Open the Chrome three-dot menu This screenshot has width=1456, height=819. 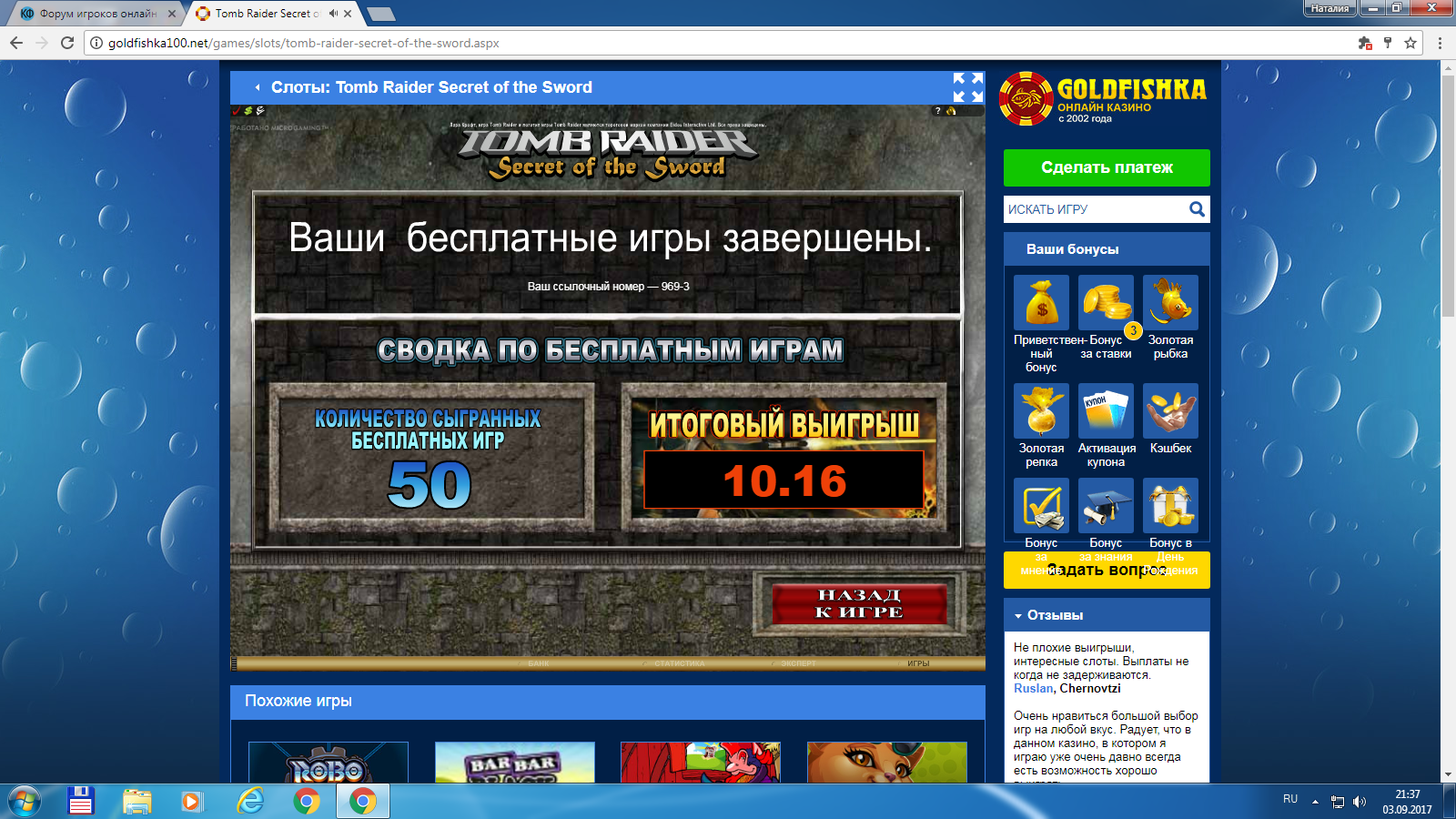[x=1440, y=43]
